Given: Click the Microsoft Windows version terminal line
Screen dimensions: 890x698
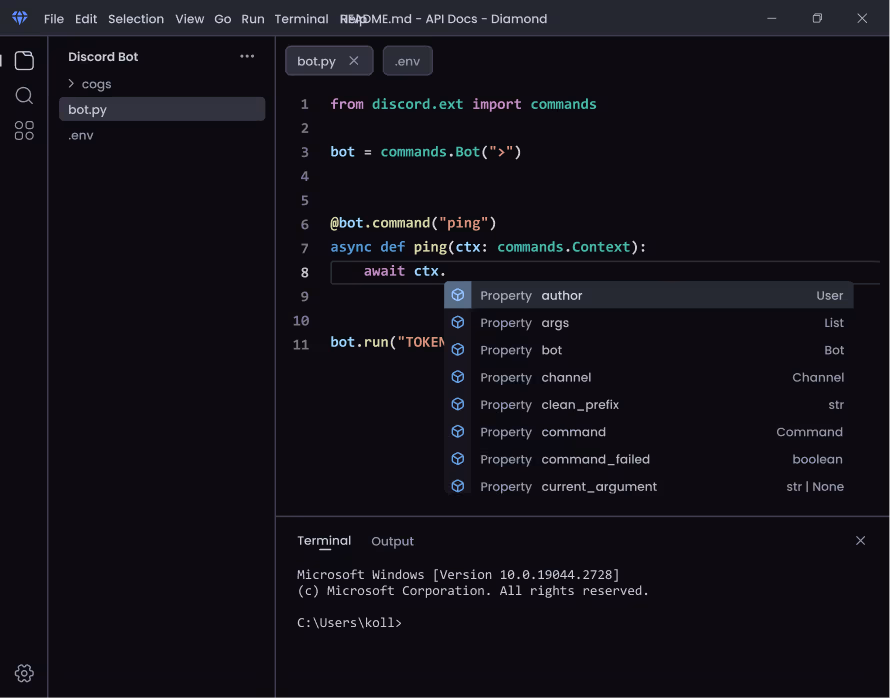Looking at the screenshot, I should pos(458,574).
